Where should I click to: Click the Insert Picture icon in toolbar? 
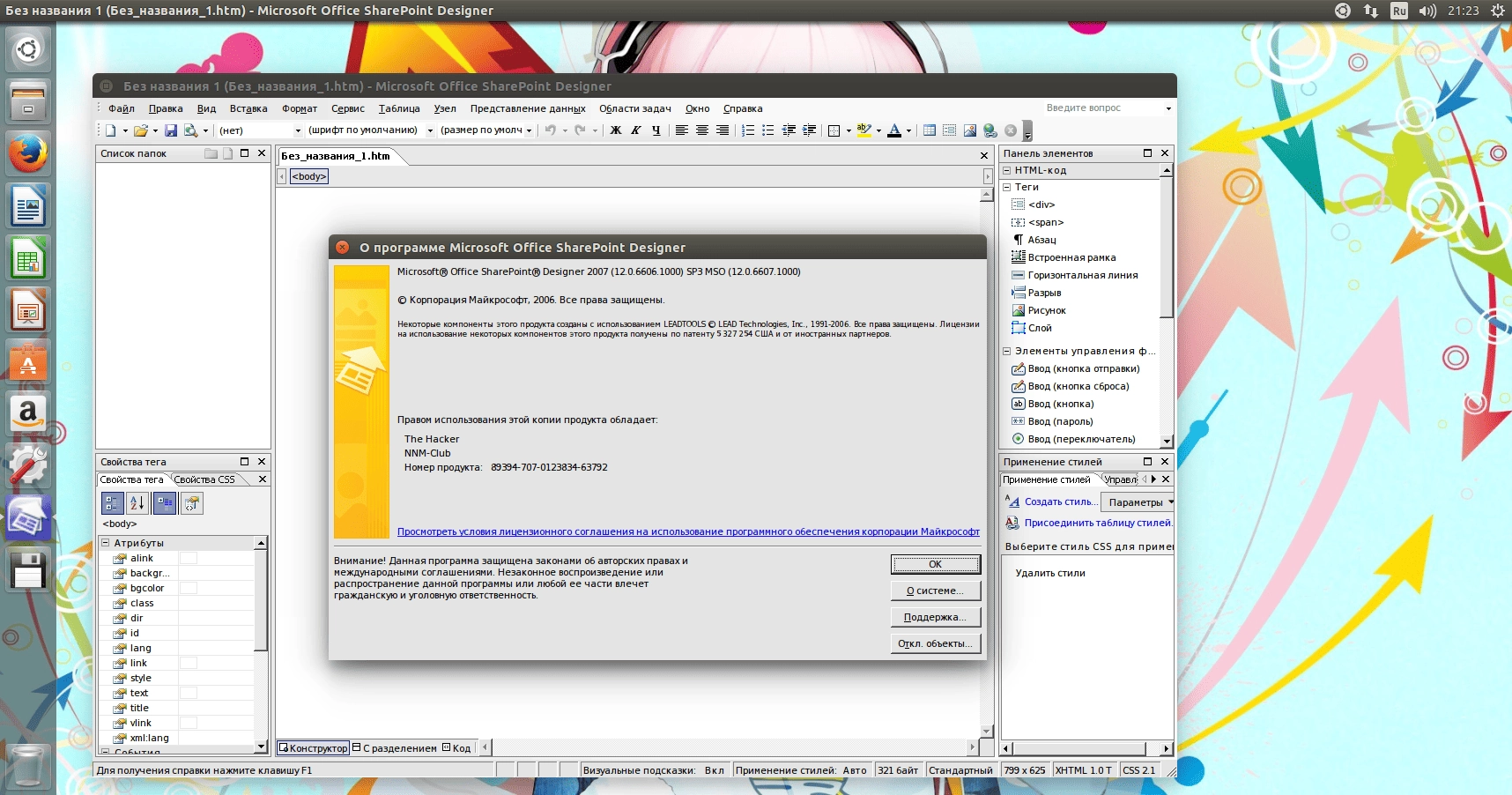point(970,130)
